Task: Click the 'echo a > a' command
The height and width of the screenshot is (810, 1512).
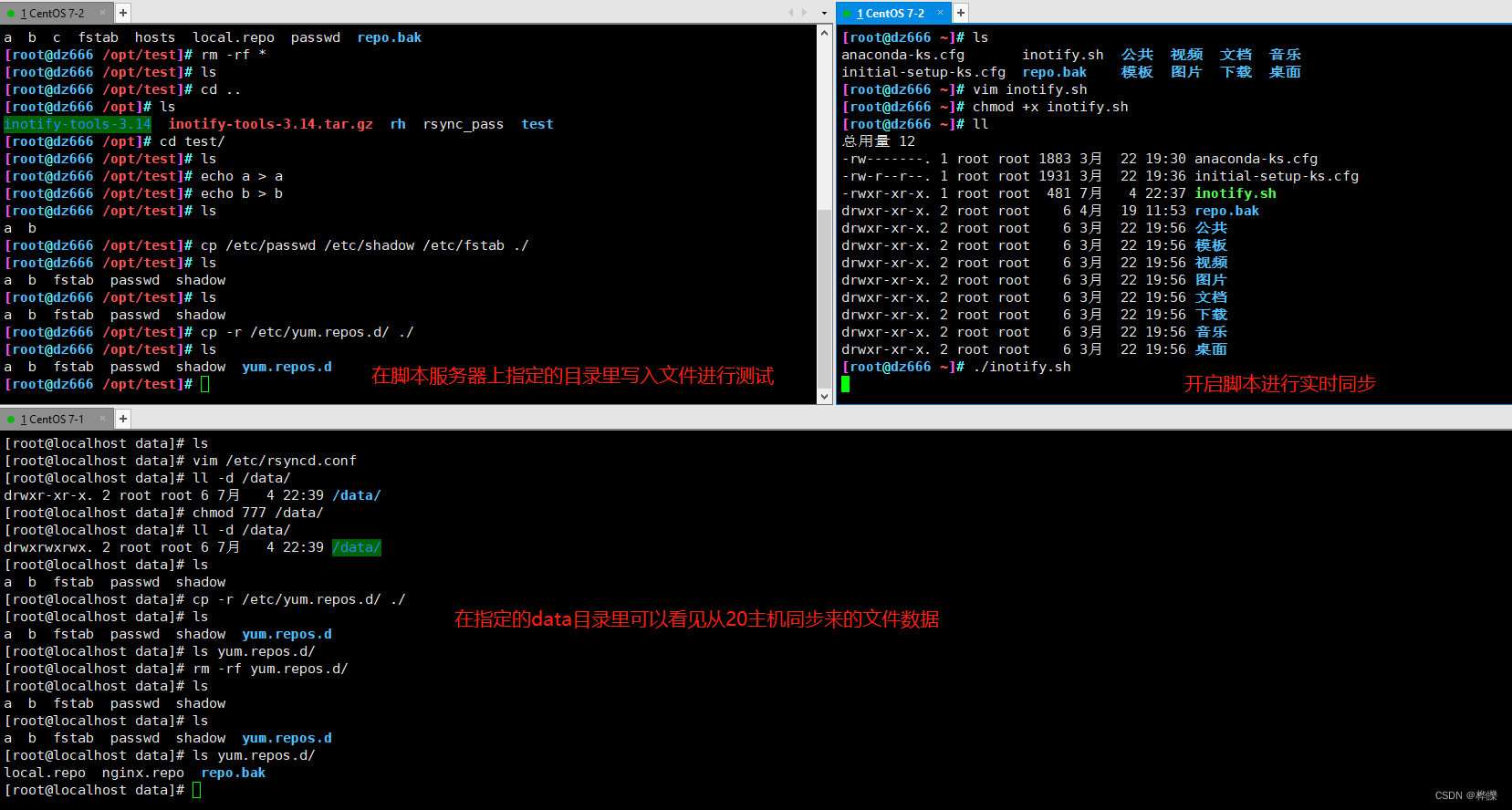Action: [242, 176]
